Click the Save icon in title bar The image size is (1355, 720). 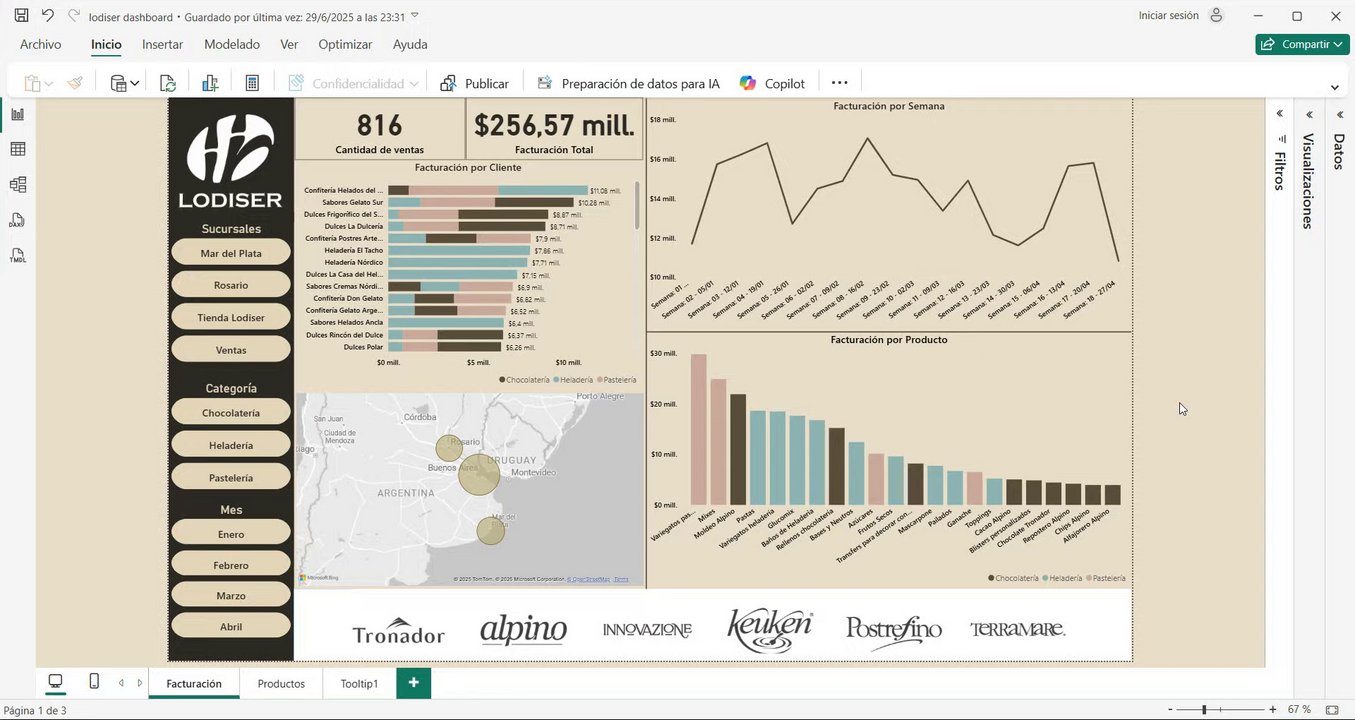click(x=21, y=16)
